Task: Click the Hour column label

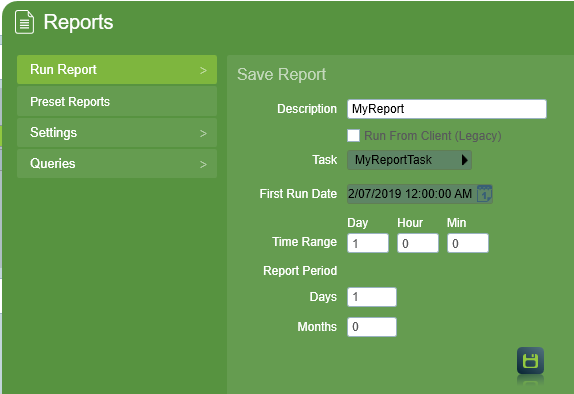Action: [410, 223]
